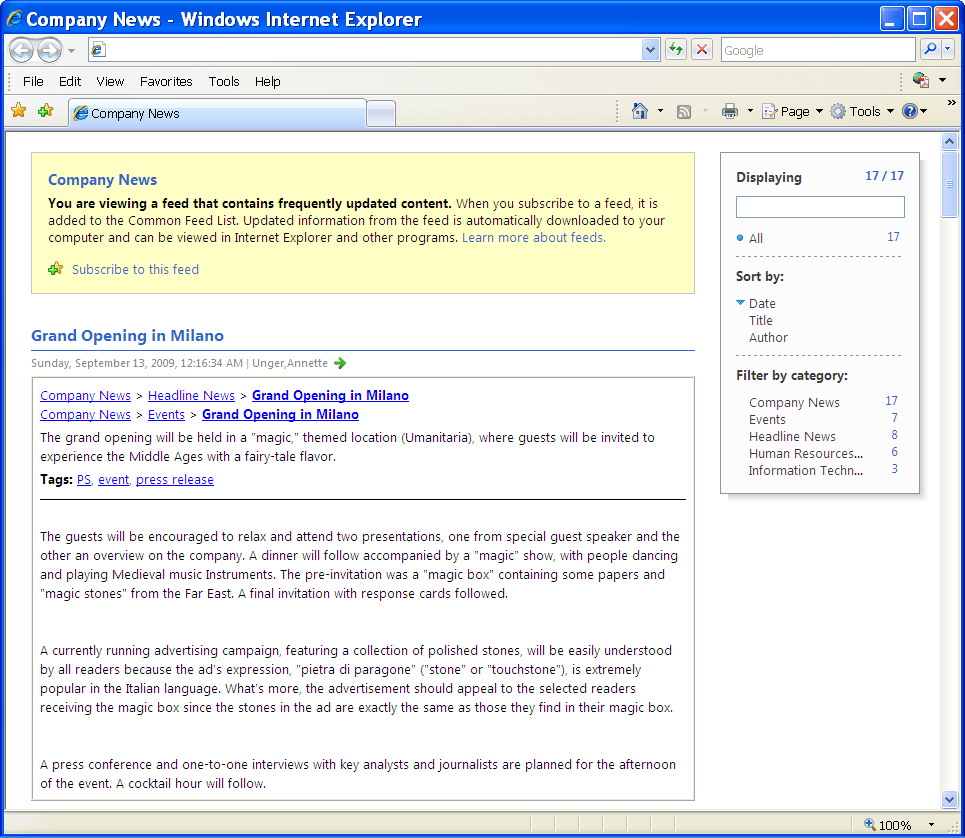The height and width of the screenshot is (838, 965).
Task: Filter by the Headline News category
Action: pos(792,436)
